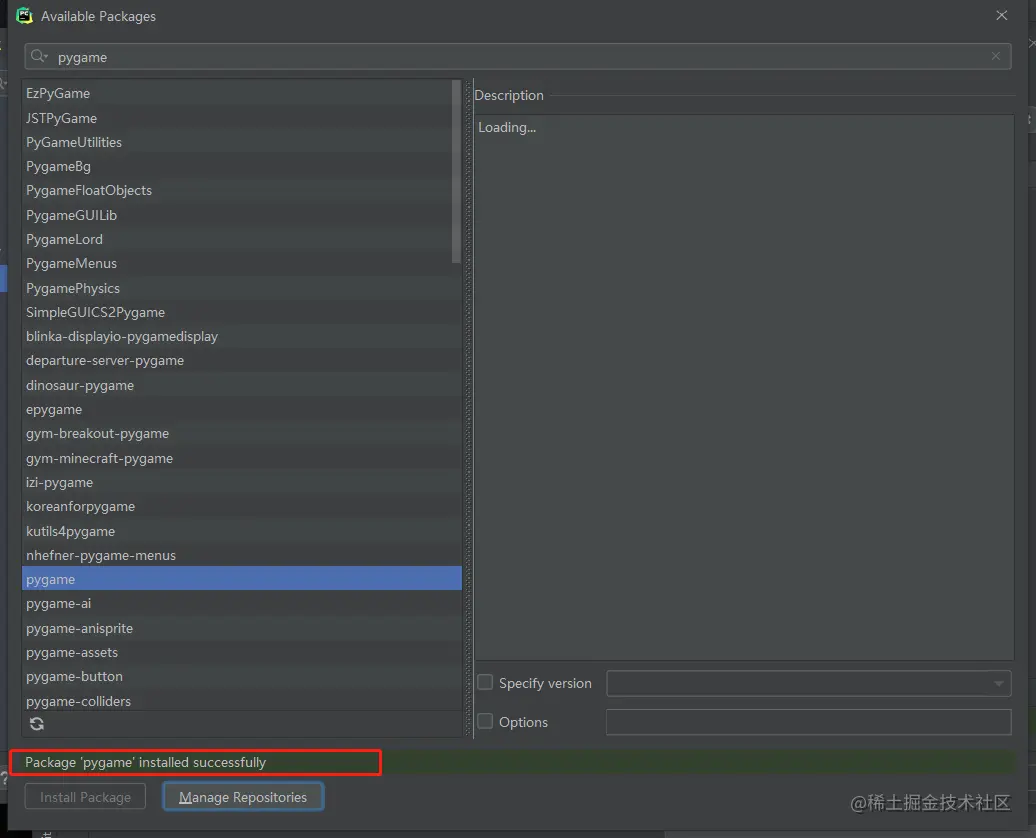
Task: Select blinka-displayio-pygamedisplay package
Action: tap(242, 336)
